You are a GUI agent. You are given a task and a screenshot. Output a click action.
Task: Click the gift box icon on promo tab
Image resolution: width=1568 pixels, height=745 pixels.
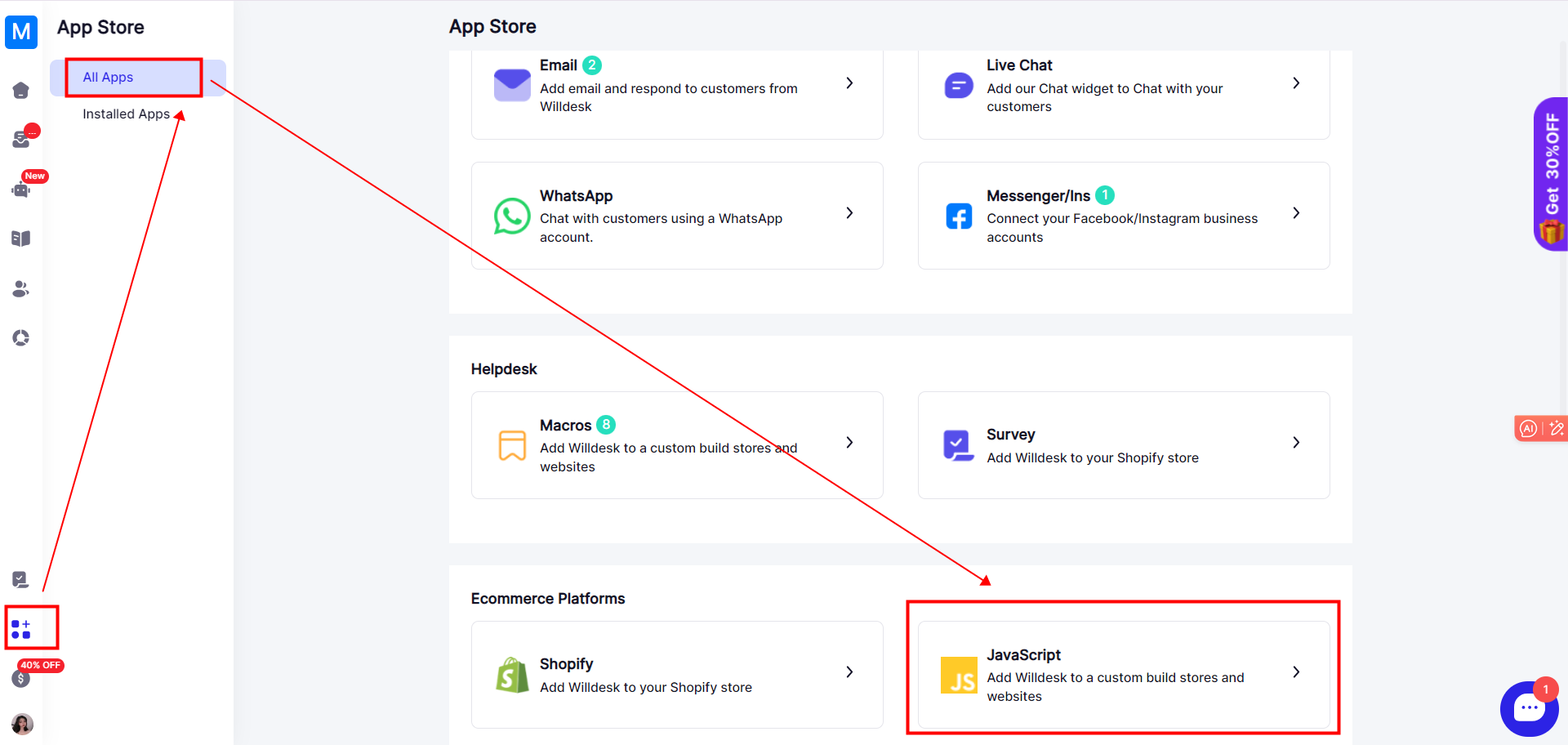tap(1551, 232)
